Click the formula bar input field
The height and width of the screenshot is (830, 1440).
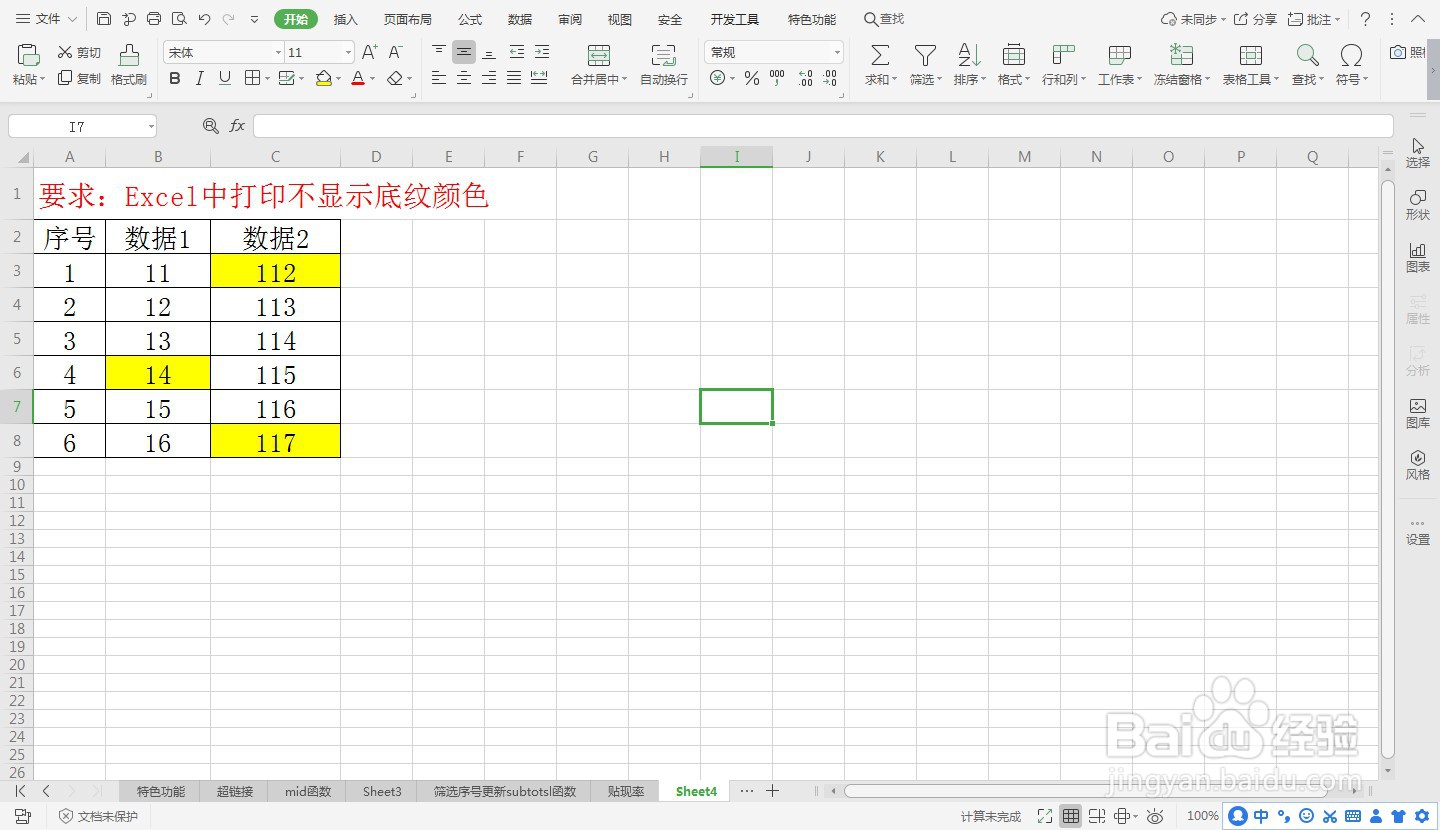[x=823, y=126]
